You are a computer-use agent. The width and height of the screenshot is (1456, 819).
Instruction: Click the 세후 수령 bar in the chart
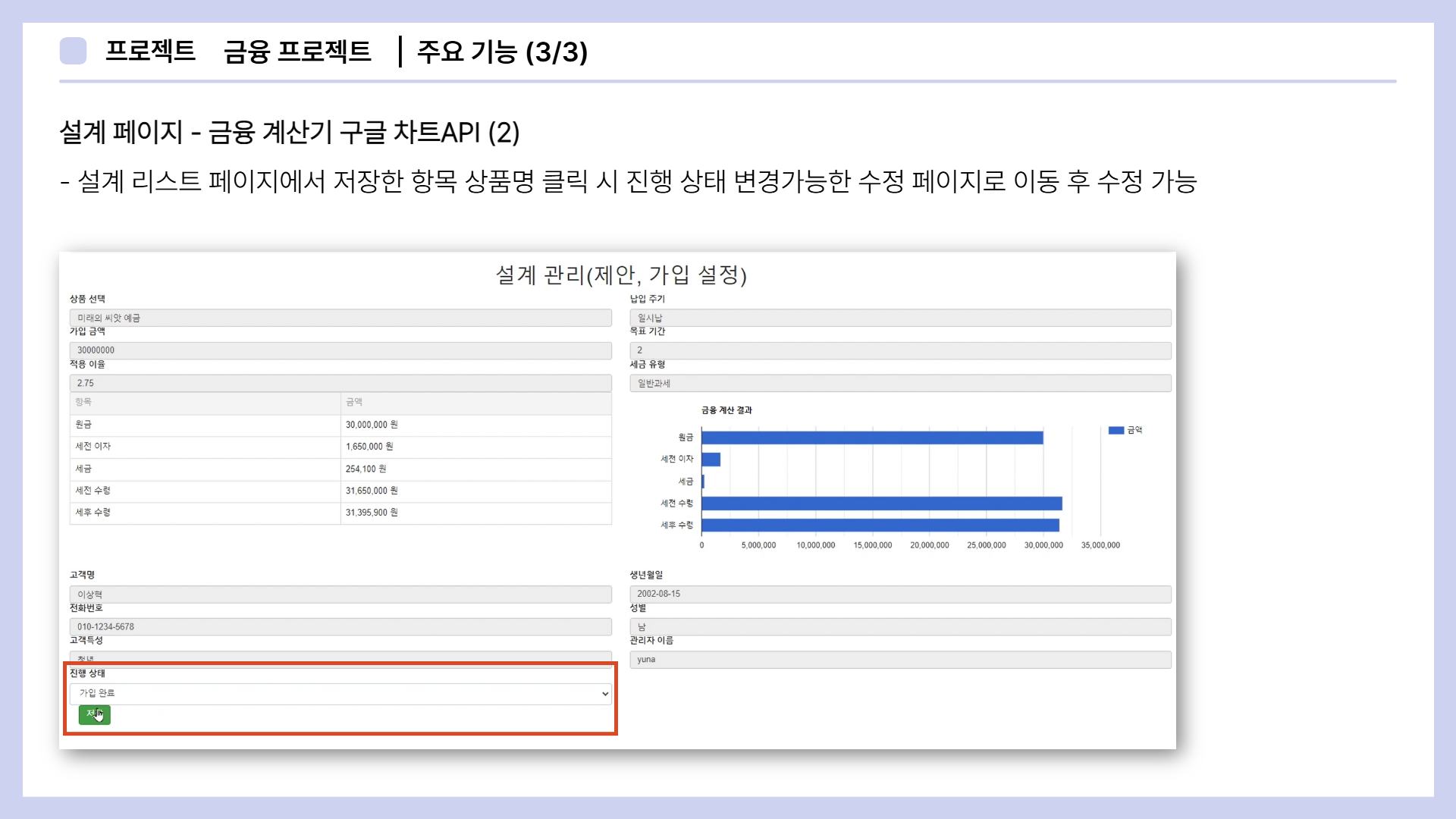(x=880, y=525)
